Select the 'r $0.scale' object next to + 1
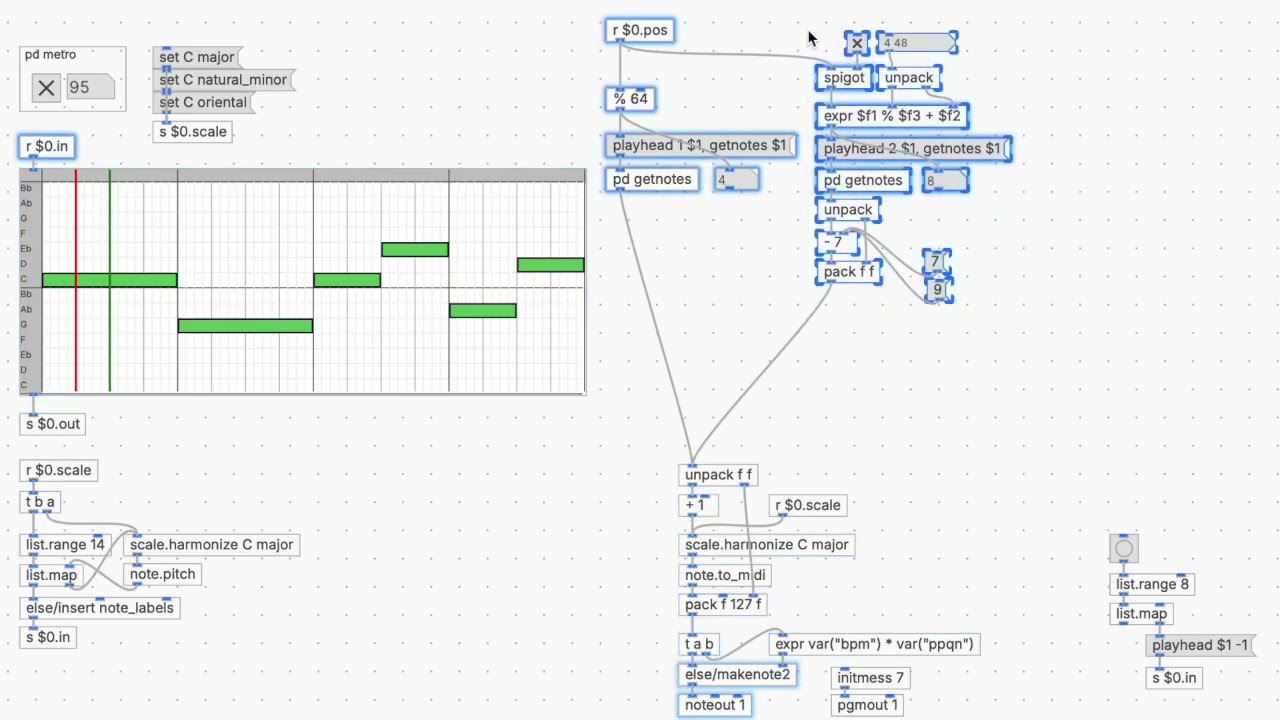Image resolution: width=1280 pixels, height=720 pixels. pyautogui.click(x=808, y=506)
